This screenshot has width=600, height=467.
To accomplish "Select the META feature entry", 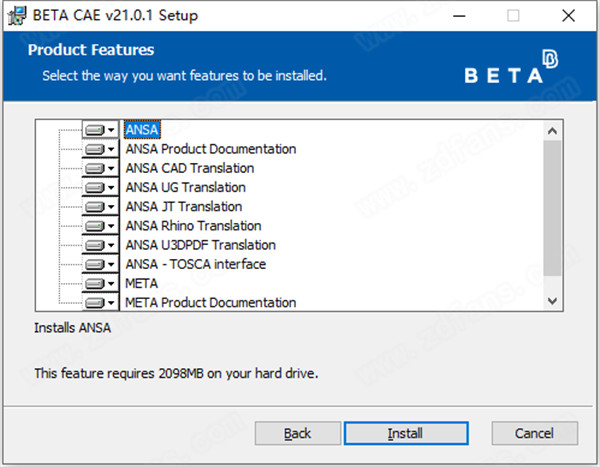I will click(142, 284).
